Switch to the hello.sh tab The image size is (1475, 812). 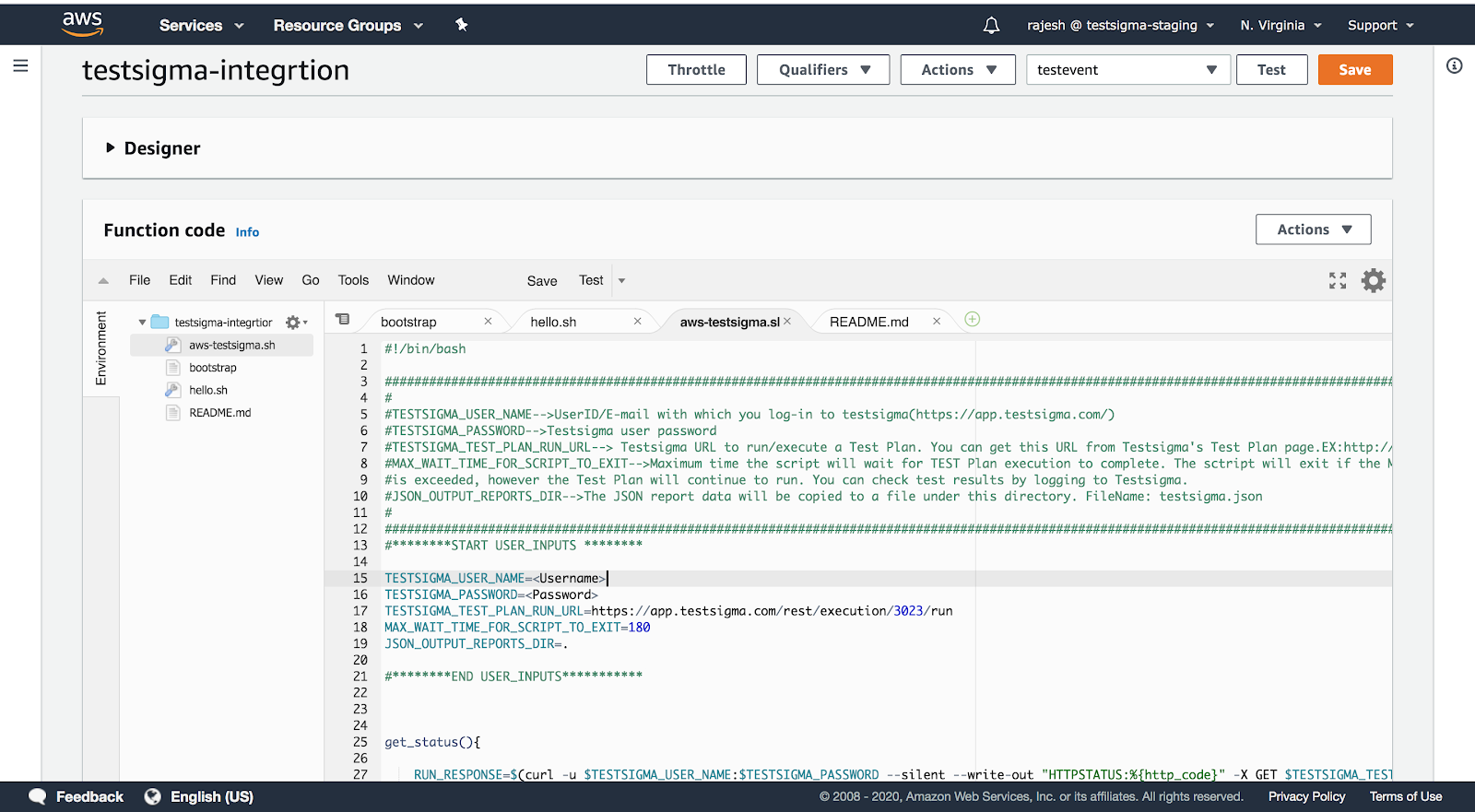553,322
